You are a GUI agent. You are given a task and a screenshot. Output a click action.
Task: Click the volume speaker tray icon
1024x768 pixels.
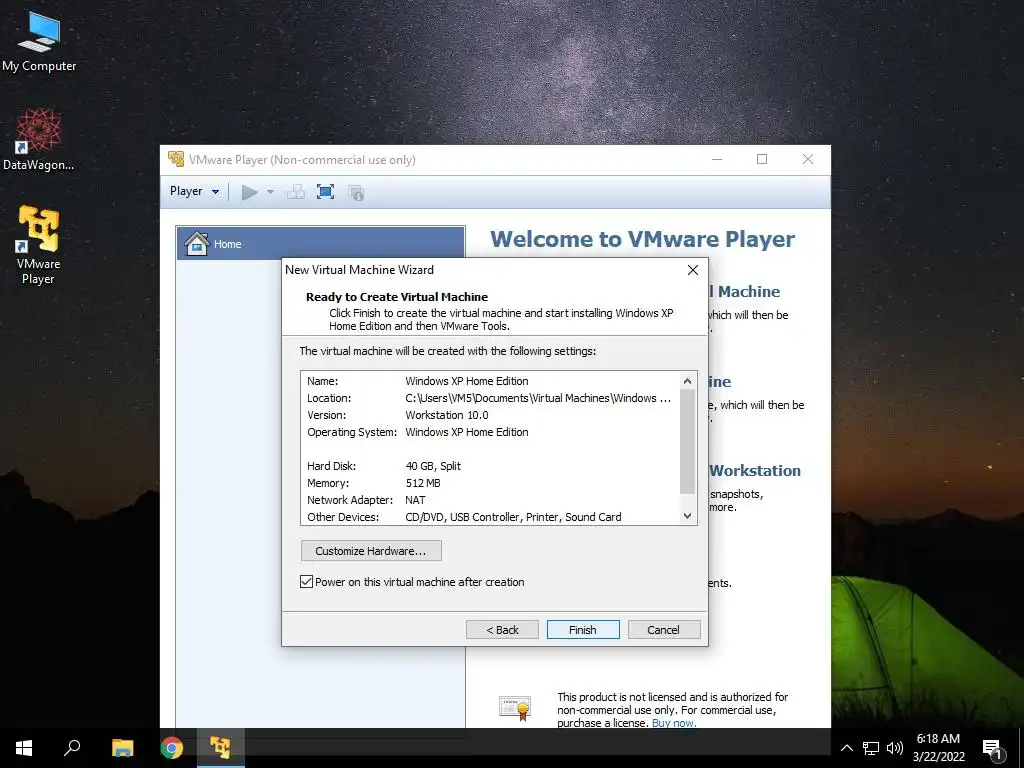tap(895, 748)
